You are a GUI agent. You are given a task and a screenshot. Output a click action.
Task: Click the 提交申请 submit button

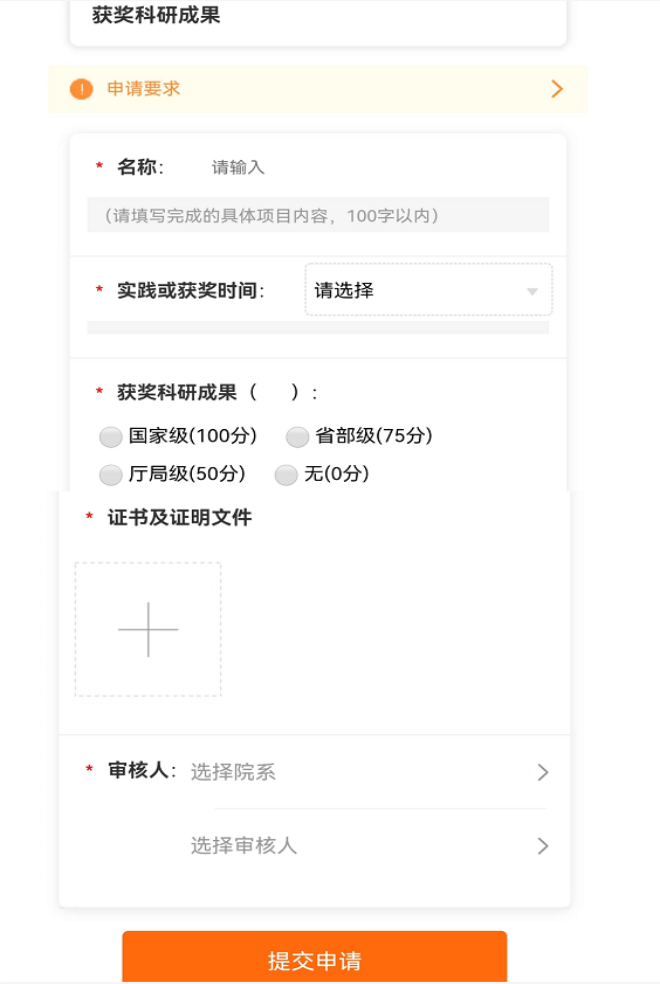pos(314,957)
